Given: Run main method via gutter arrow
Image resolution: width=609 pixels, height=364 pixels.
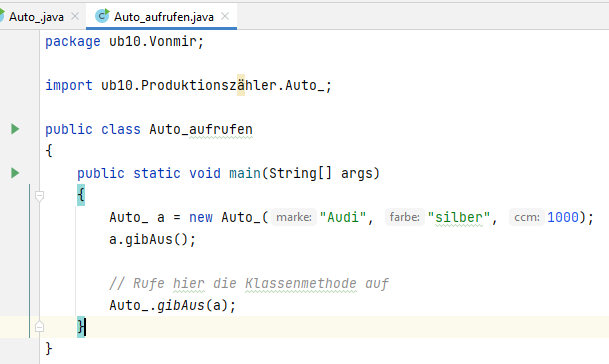Looking at the screenshot, I should (x=15, y=173).
